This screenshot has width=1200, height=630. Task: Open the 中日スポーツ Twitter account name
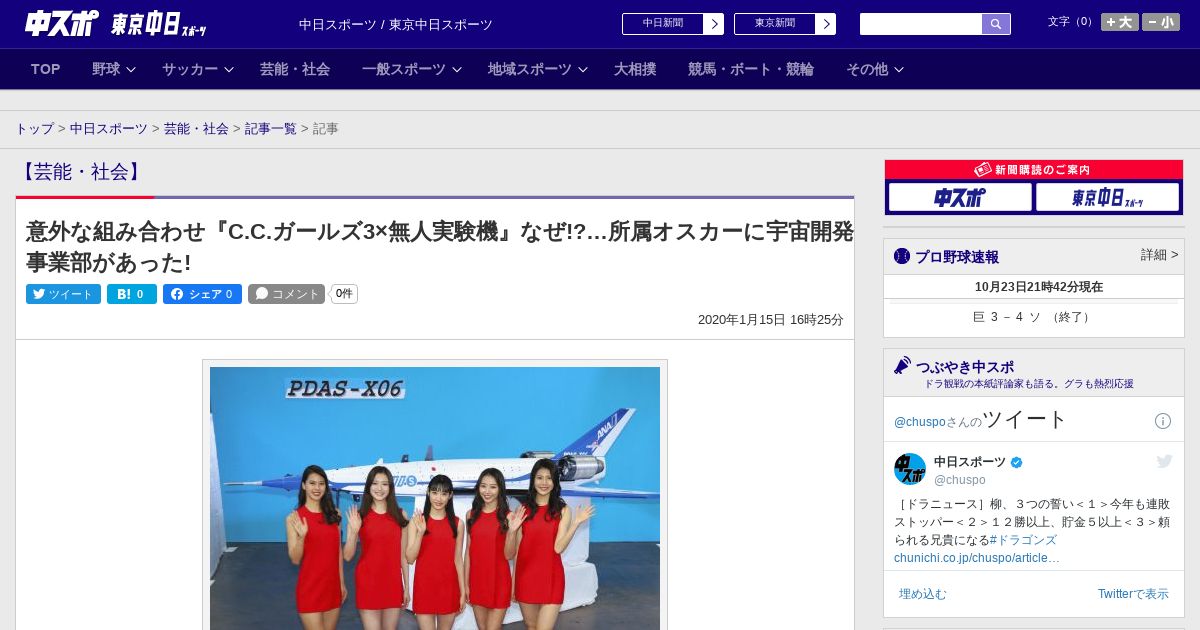[970, 462]
